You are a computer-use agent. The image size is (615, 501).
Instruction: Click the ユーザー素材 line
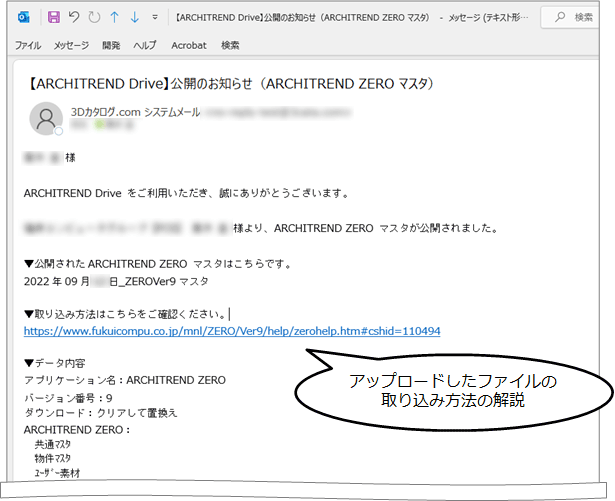[x=57, y=473]
